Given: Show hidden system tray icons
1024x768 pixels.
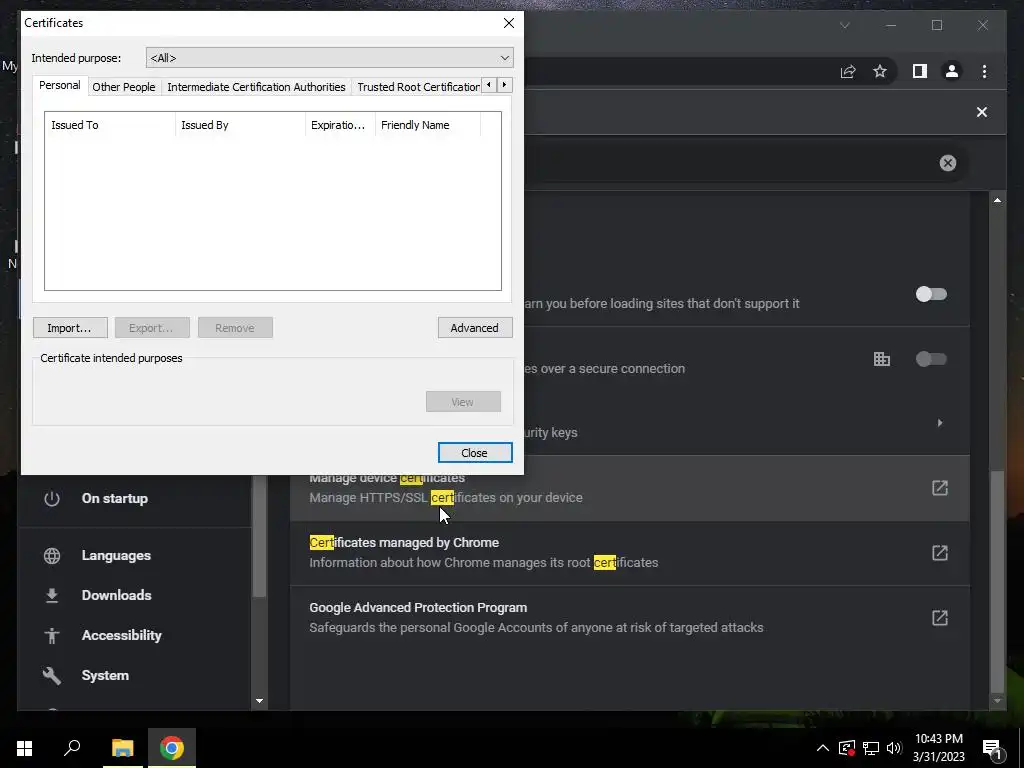Looking at the screenshot, I should pyautogui.click(x=823, y=748).
